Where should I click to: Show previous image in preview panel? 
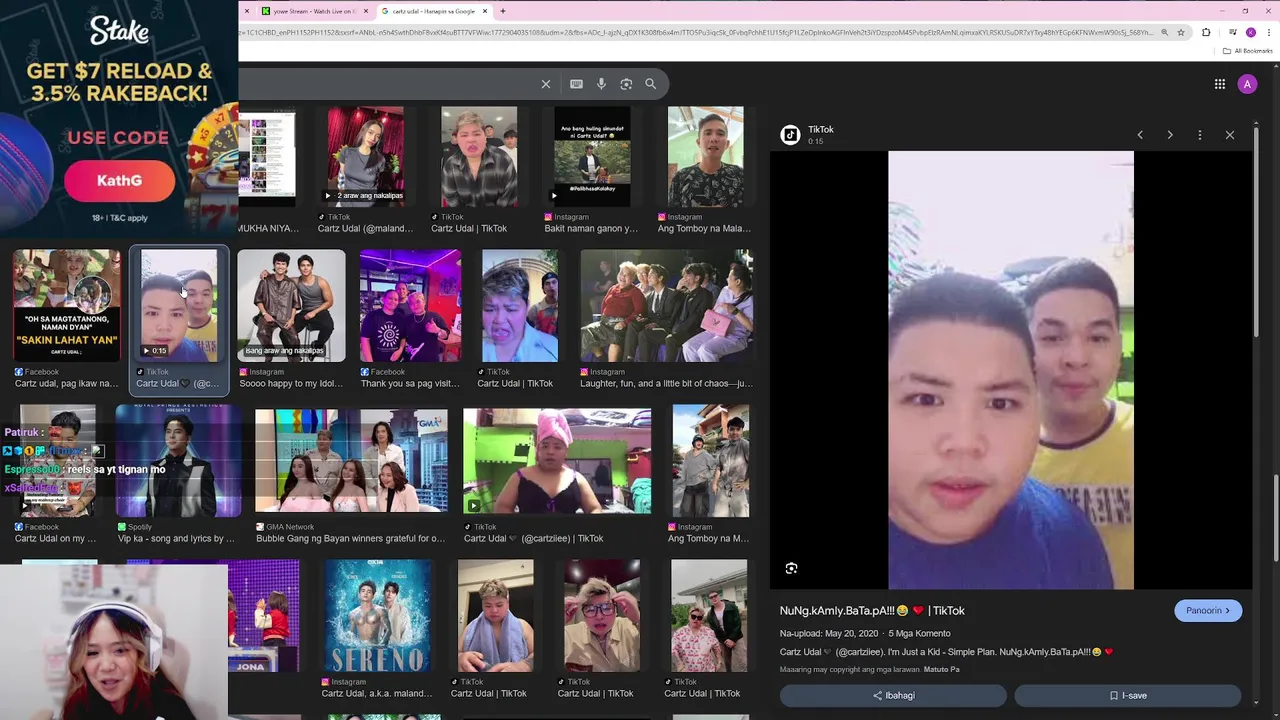[x=1140, y=135]
